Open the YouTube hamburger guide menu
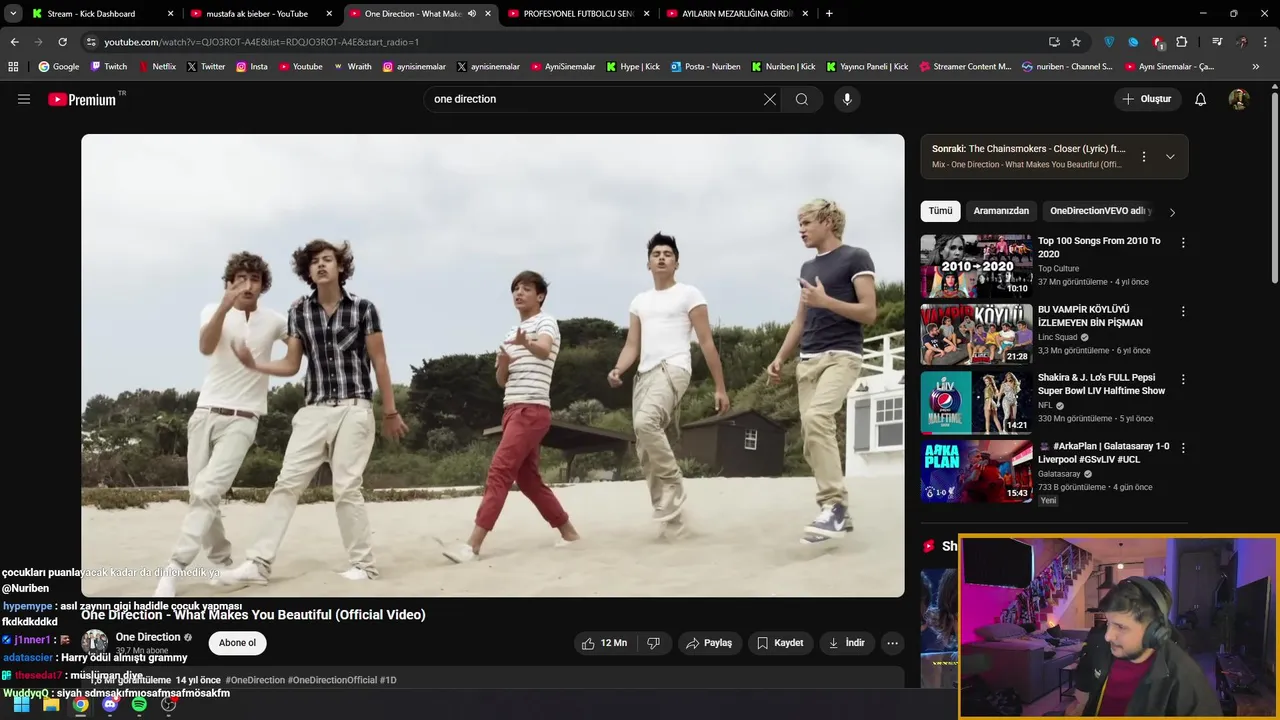1280x720 pixels. tap(24, 99)
